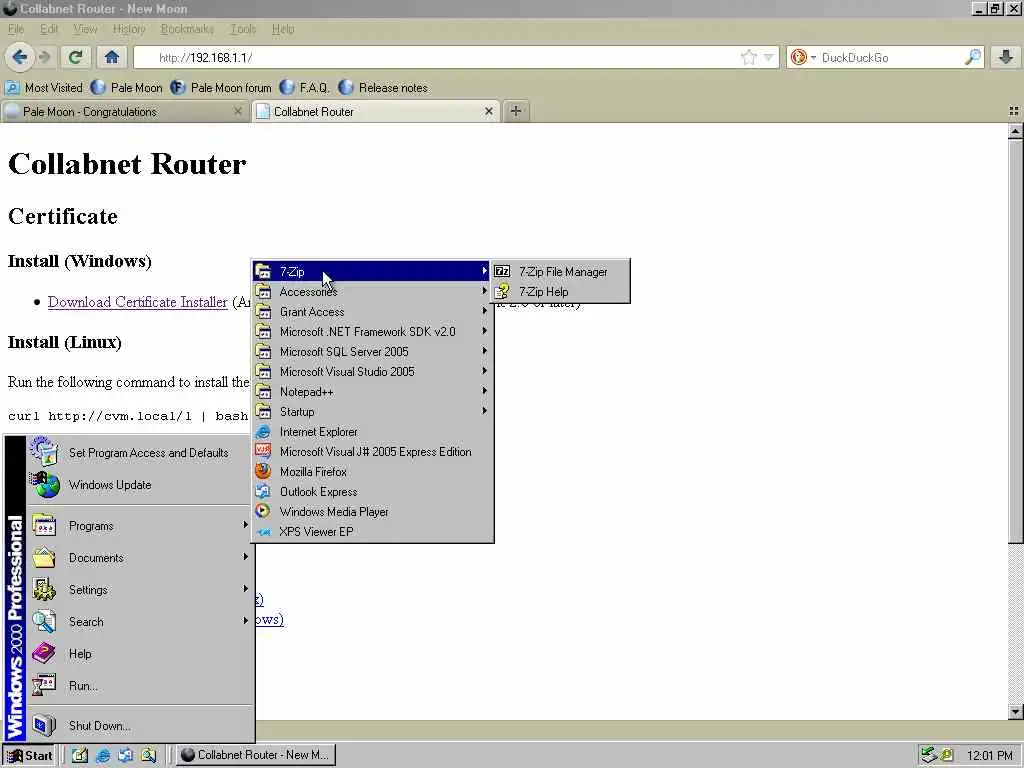
Task: Open Windows Update
Action: click(x=139, y=485)
